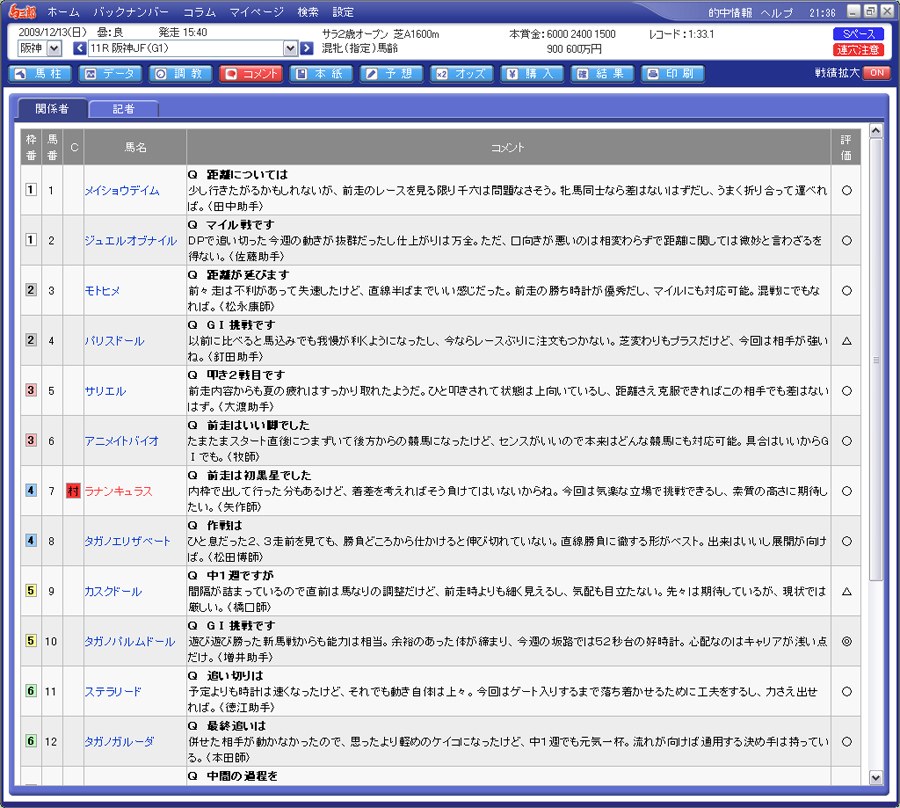Click the 連穴注意 button
Screen dimensions: 900x808
pyautogui.click(x=858, y=49)
